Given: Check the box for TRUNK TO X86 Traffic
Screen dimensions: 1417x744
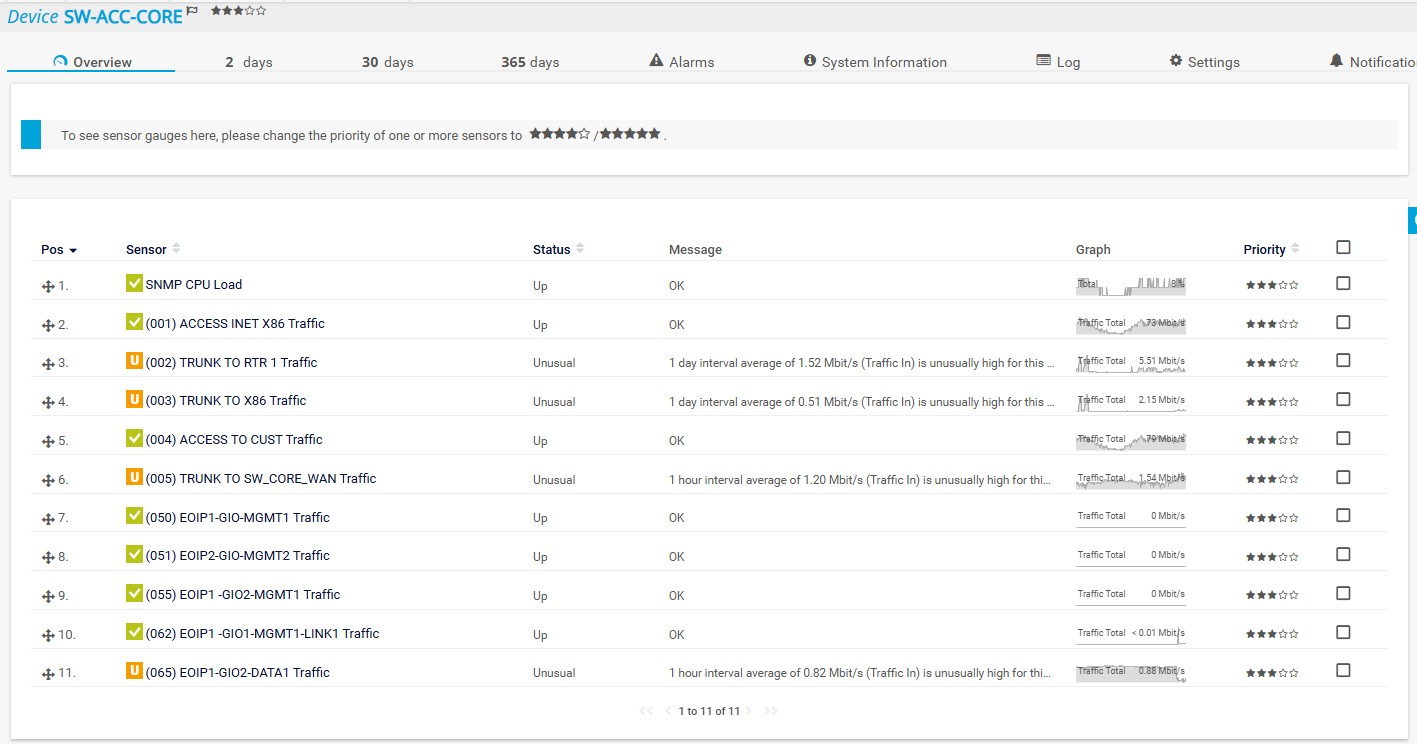Looking at the screenshot, I should pos(1343,400).
